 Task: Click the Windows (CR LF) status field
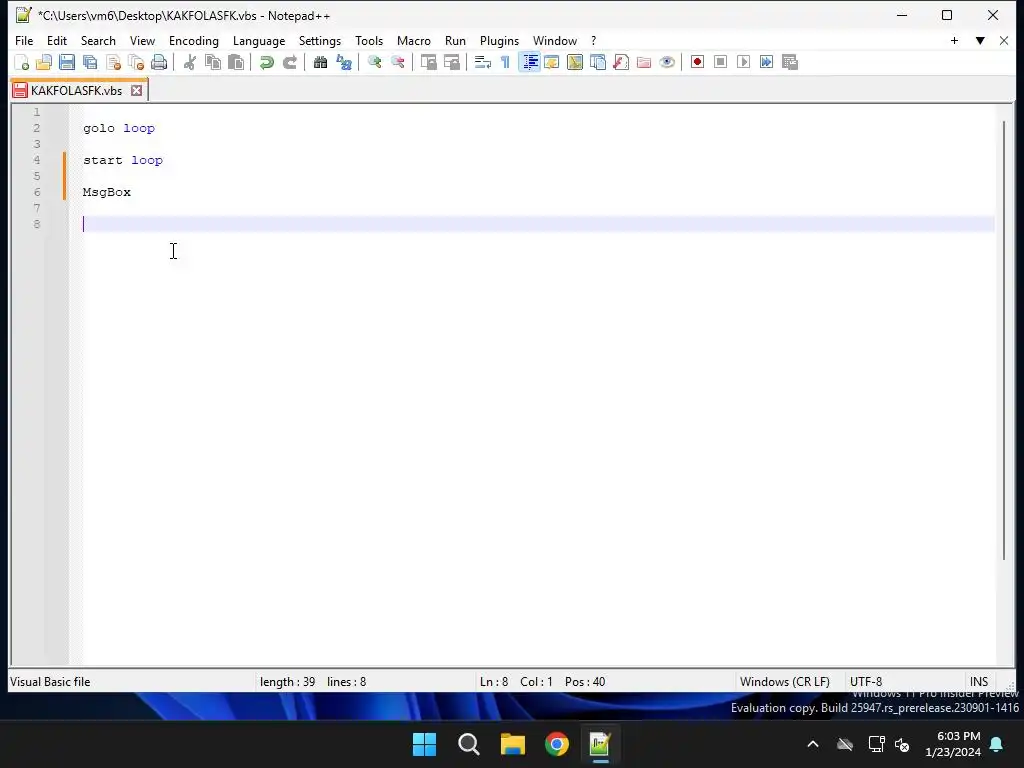pyautogui.click(x=784, y=682)
